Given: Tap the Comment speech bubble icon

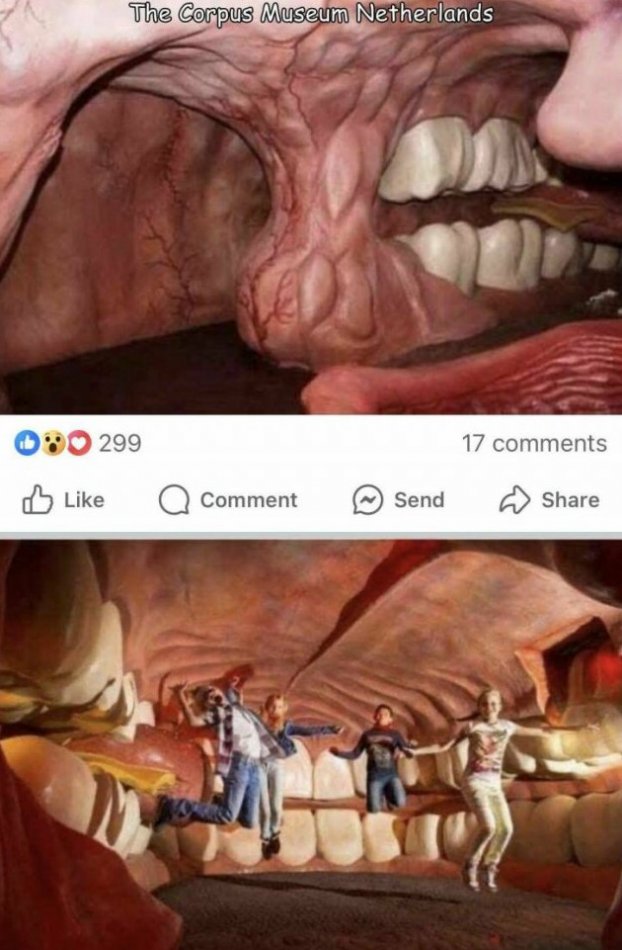Looking at the screenshot, I should (174, 500).
